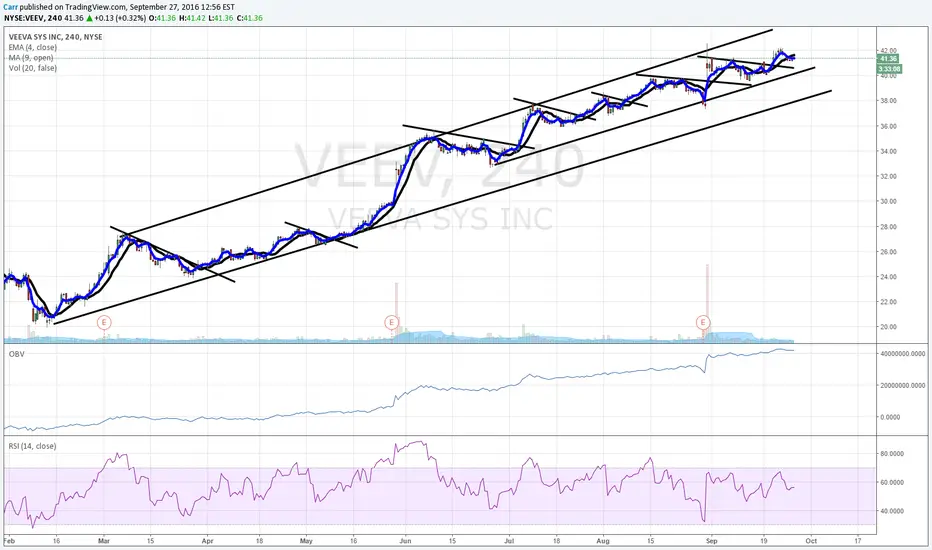Open the Carr author profile link

tap(11, 7)
